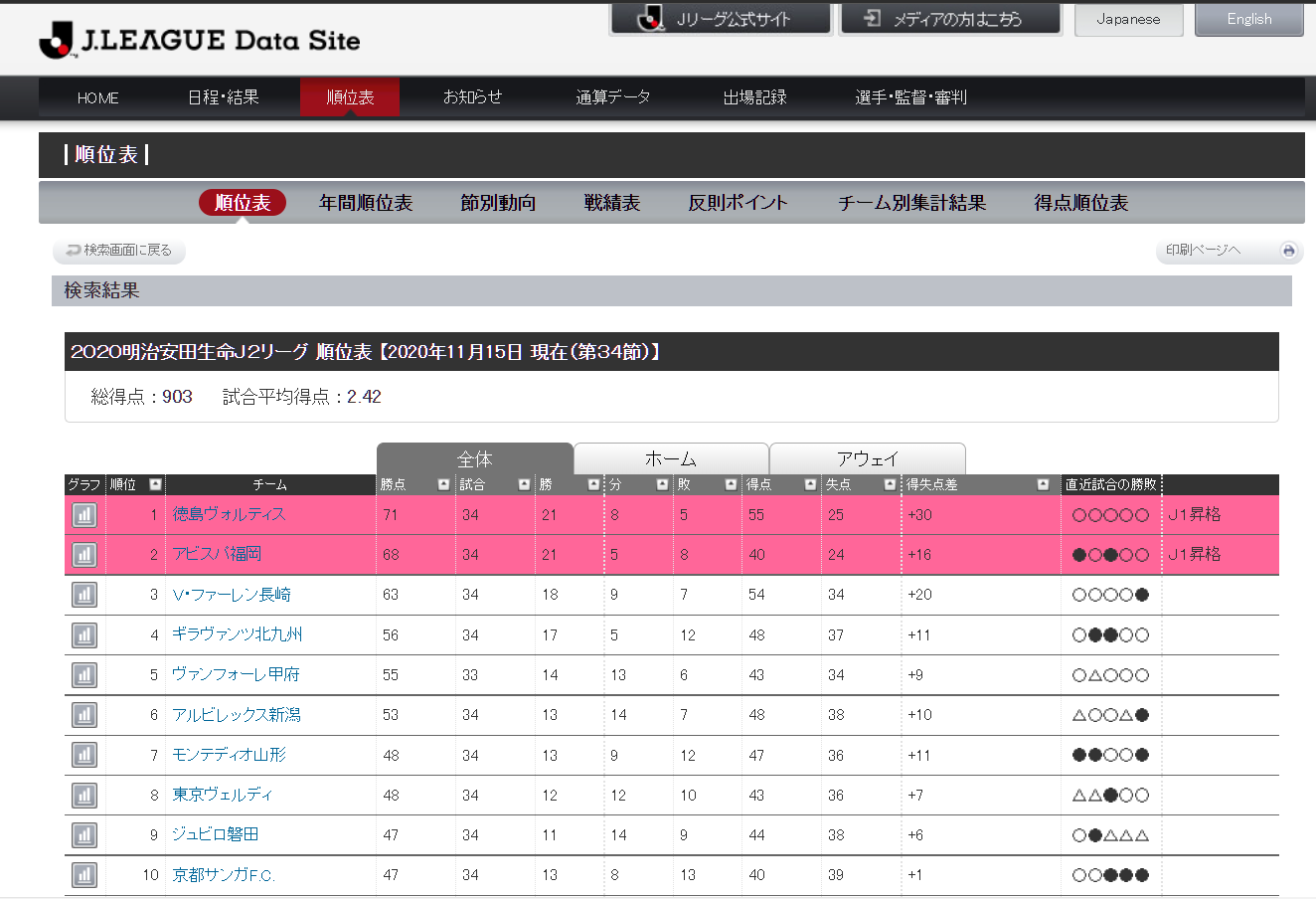
Task: Sort table by 得失点差 column arrow
Action: (x=1043, y=484)
